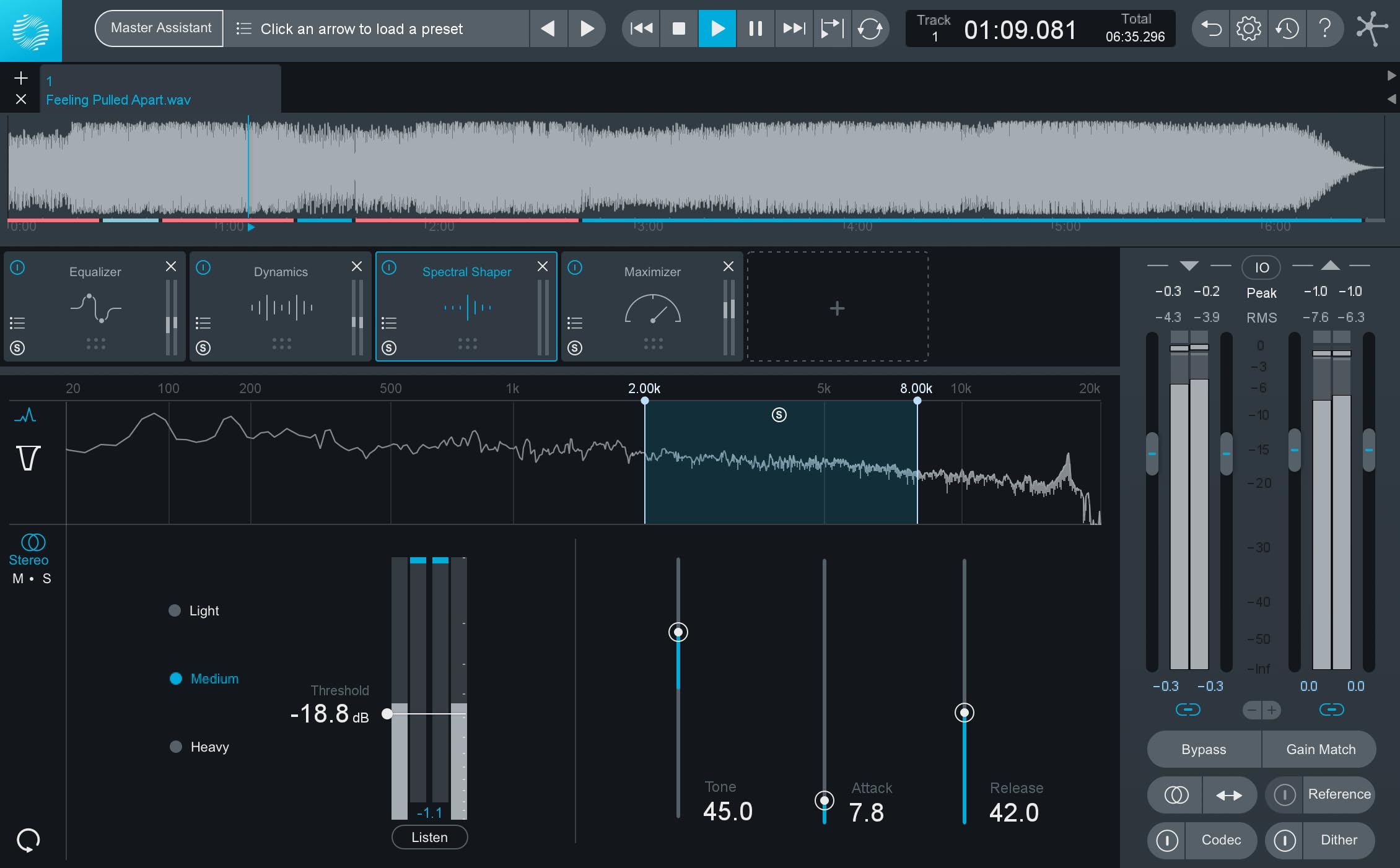The height and width of the screenshot is (868, 1400).
Task: Toggle loop playback icon
Action: click(870, 28)
